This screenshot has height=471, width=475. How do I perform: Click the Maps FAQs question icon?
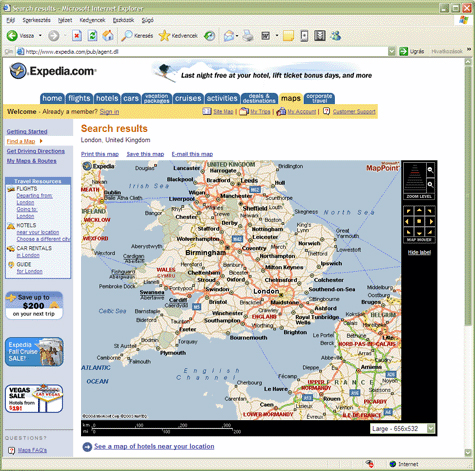coord(12,450)
